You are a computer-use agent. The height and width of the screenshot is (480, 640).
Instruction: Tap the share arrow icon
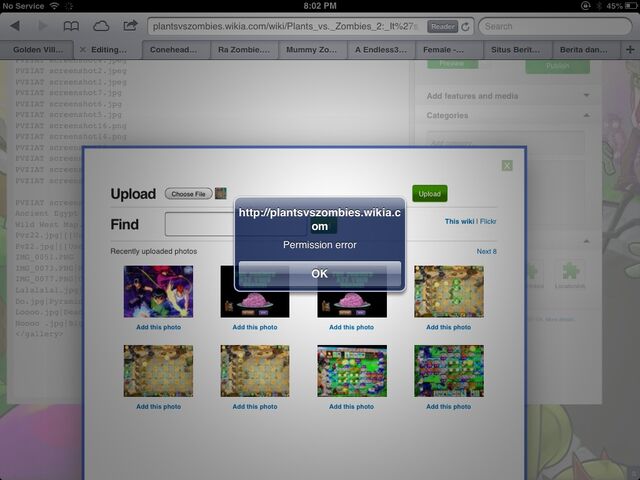tap(130, 26)
